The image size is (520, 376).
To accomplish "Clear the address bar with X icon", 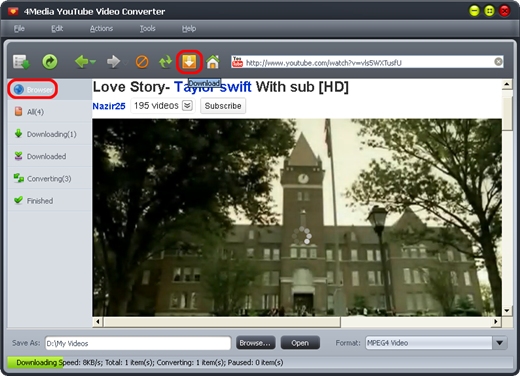I will (498, 62).
